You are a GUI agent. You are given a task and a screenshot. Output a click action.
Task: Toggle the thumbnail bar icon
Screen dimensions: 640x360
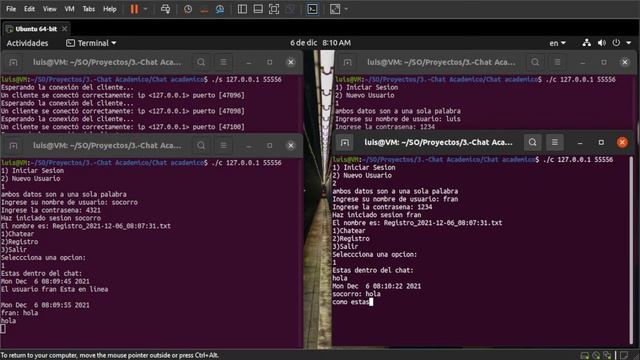258,9
